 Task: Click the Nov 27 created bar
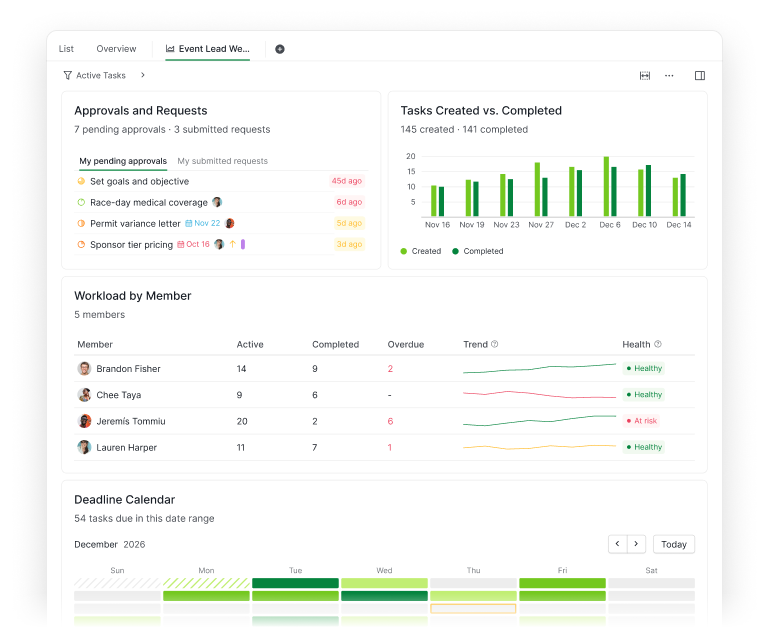tap(537, 190)
